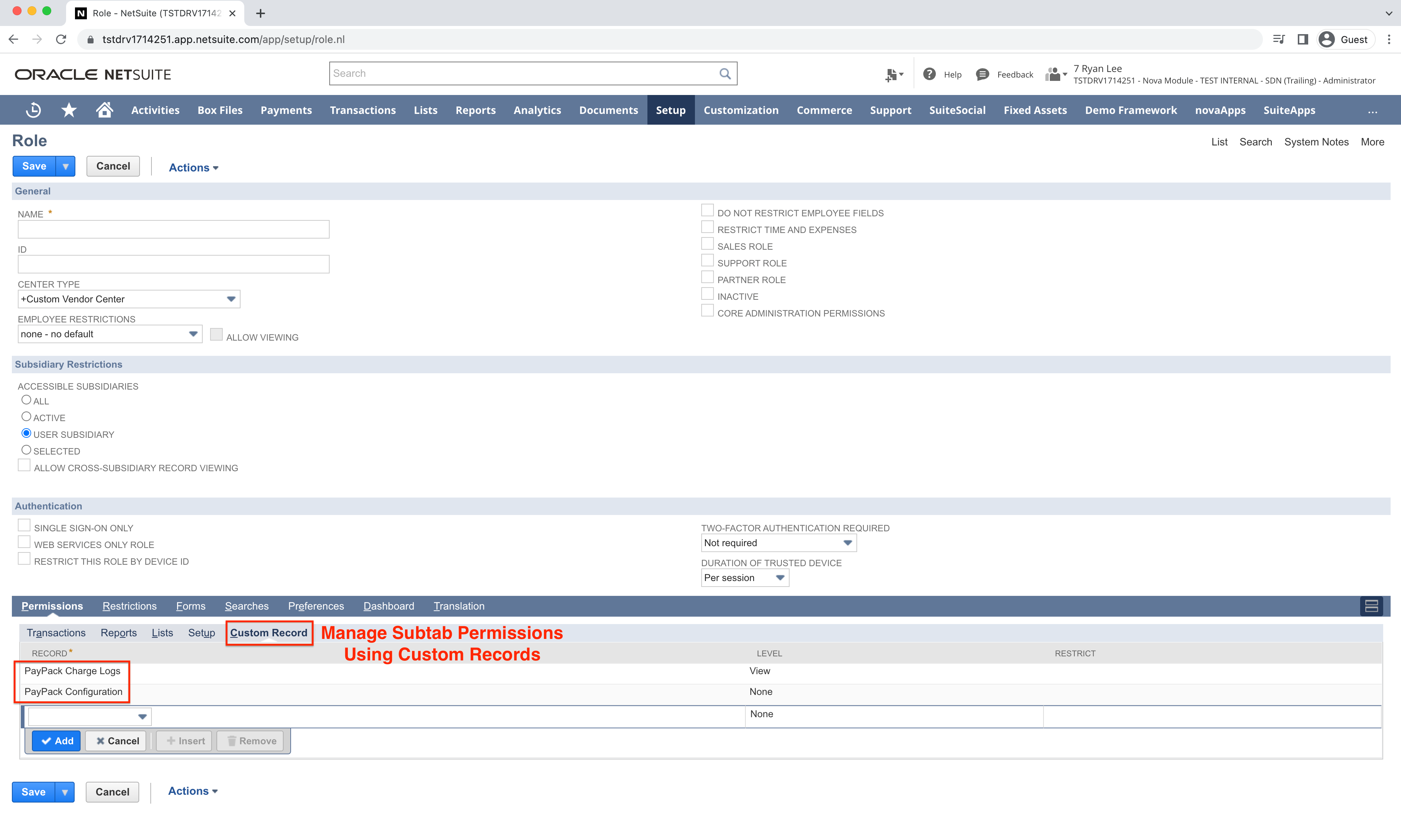Select the SELECTED subsidiaries radio button
The height and width of the screenshot is (840, 1401).
point(26,449)
